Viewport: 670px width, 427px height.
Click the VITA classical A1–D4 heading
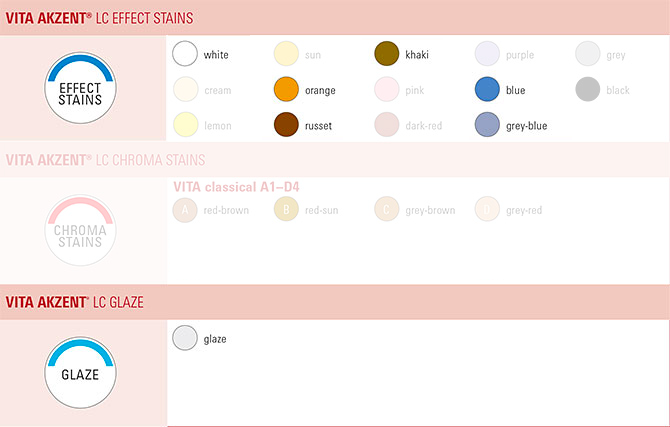tap(236, 187)
